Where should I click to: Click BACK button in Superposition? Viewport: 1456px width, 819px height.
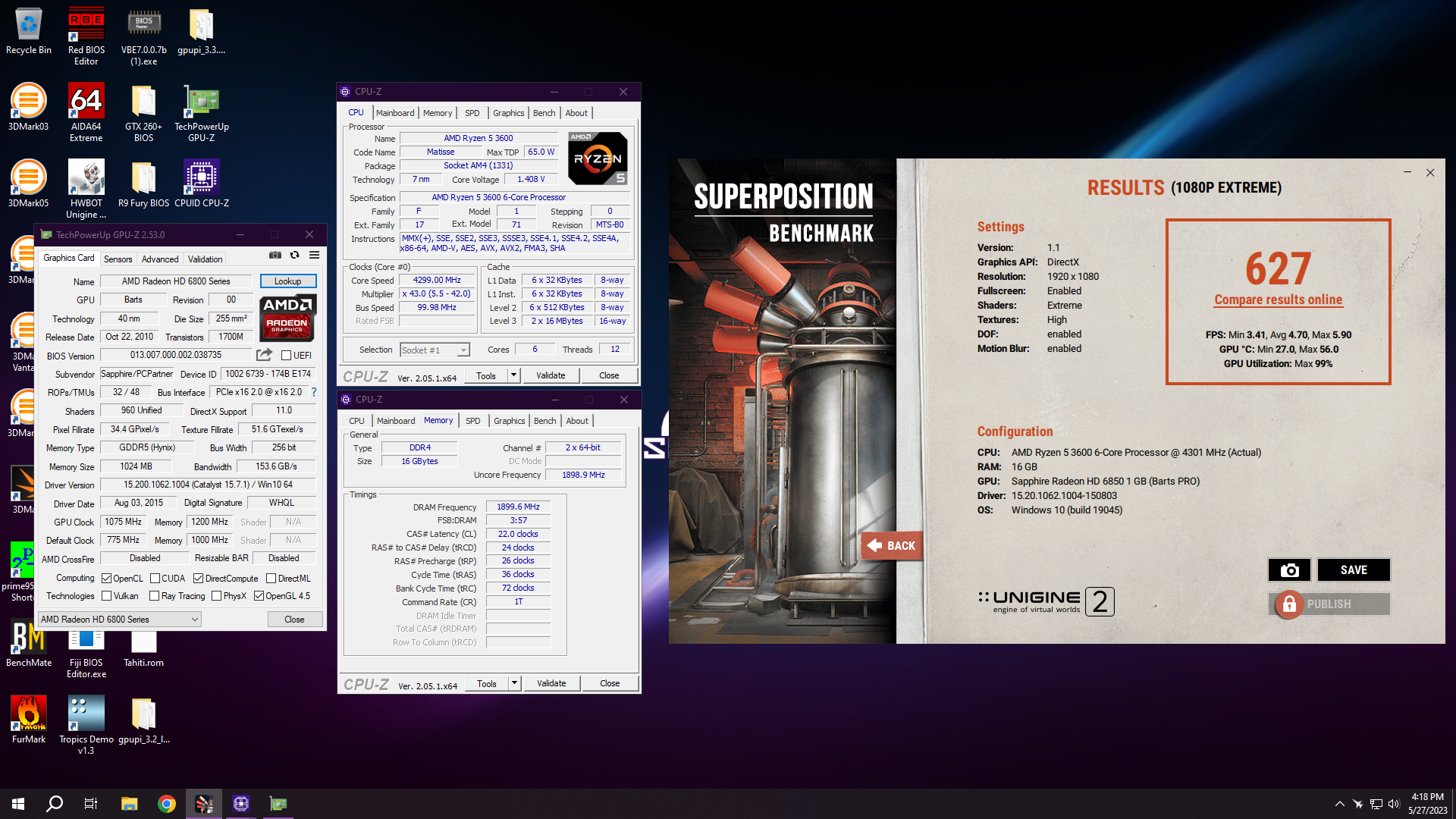click(x=892, y=546)
